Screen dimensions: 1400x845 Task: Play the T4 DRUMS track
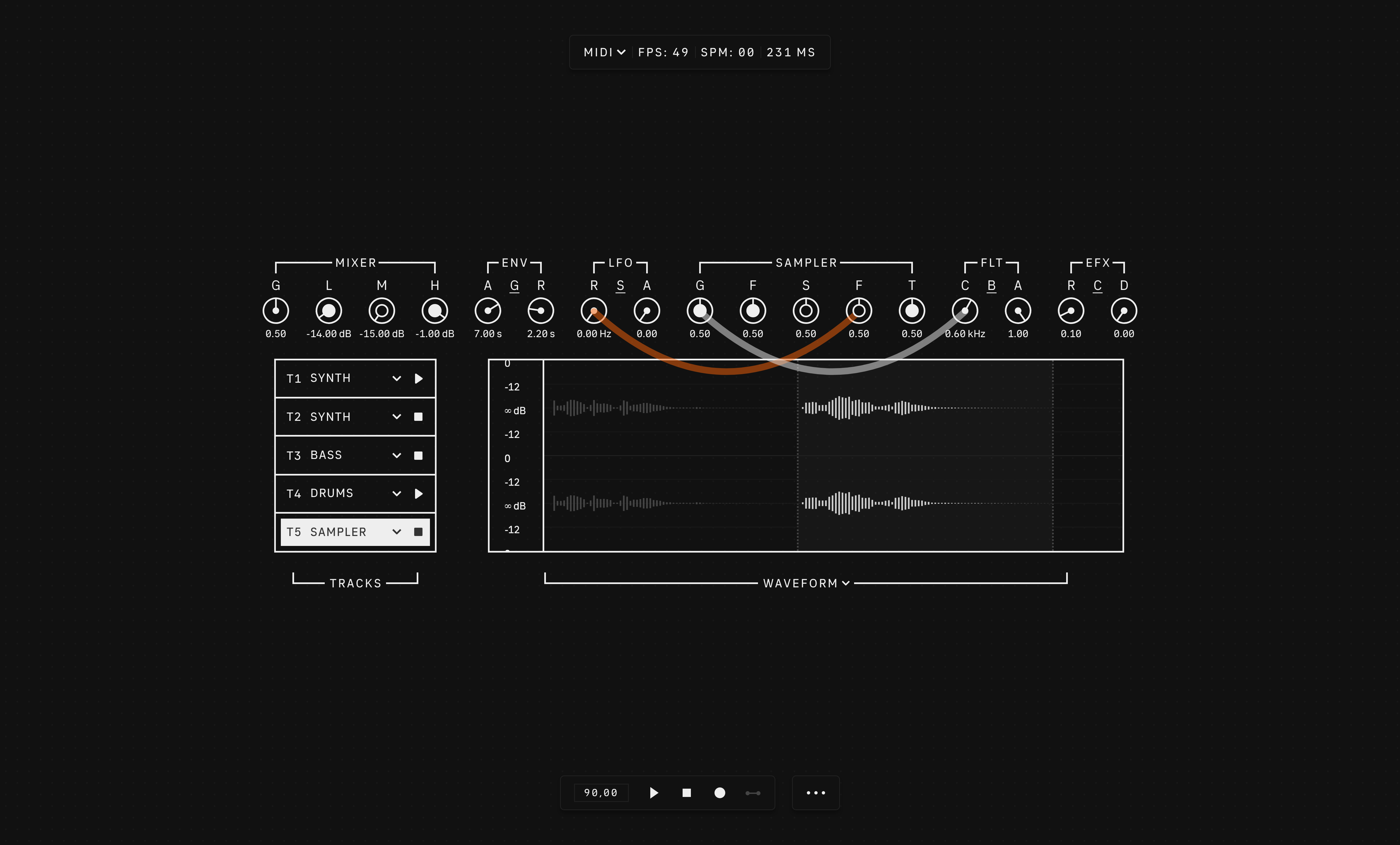click(x=419, y=493)
